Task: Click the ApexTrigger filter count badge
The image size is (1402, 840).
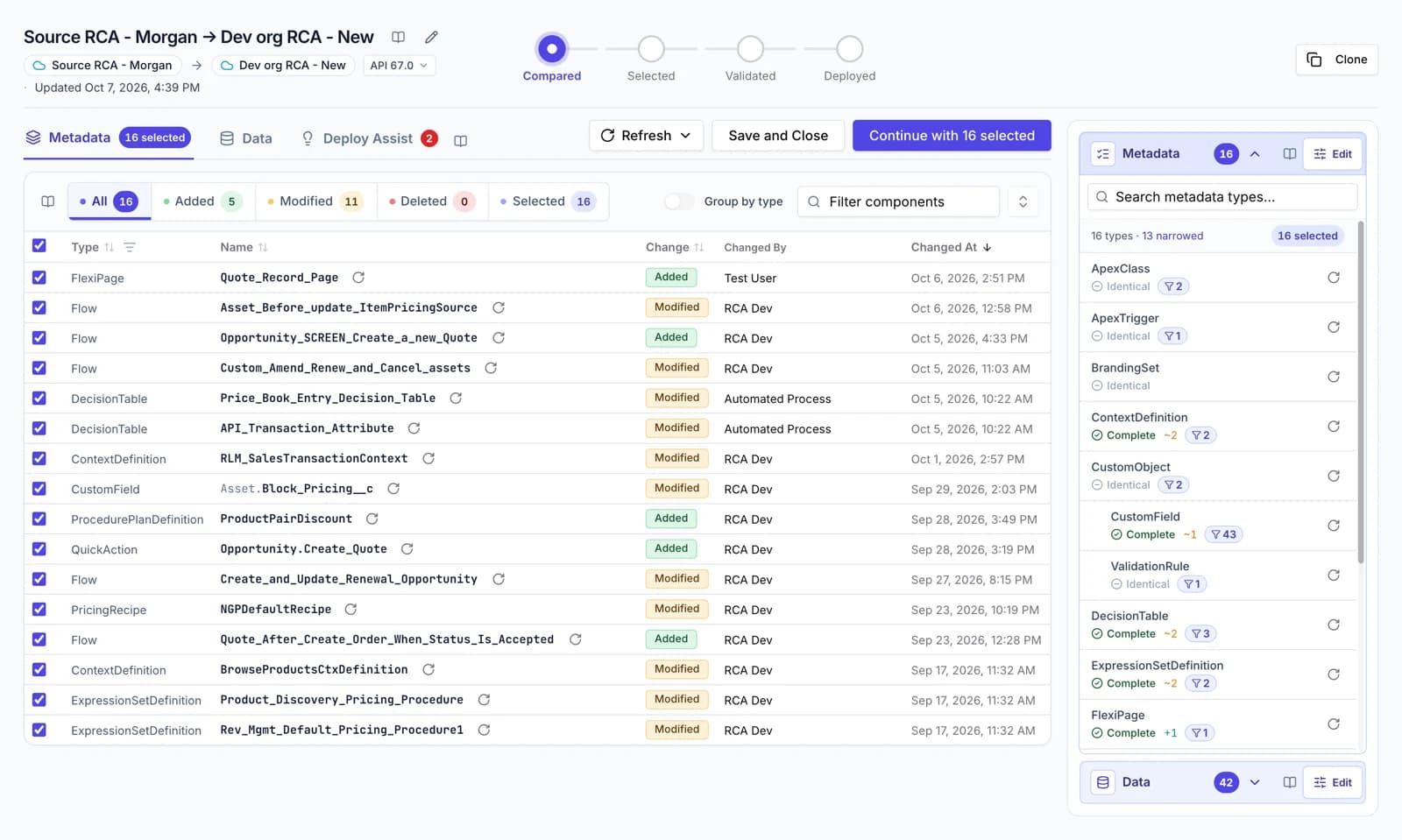Action: click(1172, 336)
